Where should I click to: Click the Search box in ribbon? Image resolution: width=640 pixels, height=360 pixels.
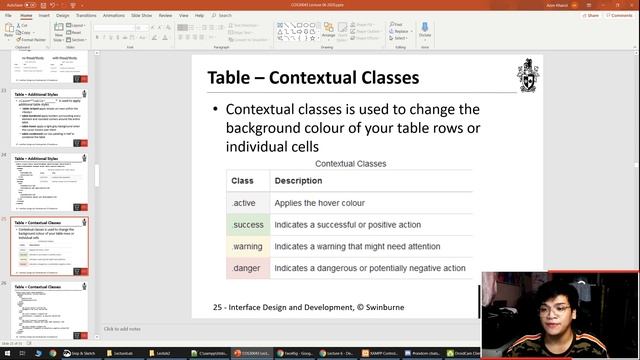pyautogui.click(x=222, y=16)
